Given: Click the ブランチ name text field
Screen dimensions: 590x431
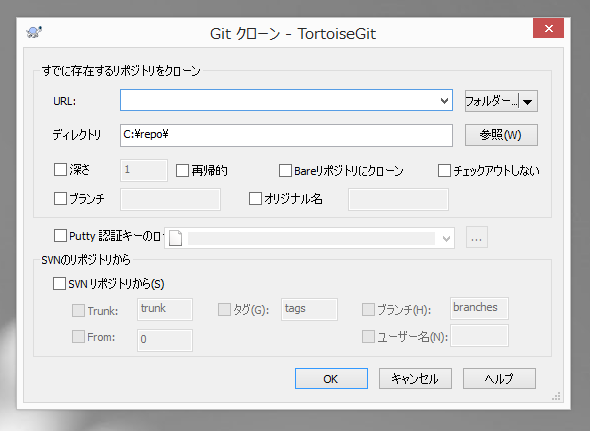Looking at the screenshot, I should coord(170,200).
